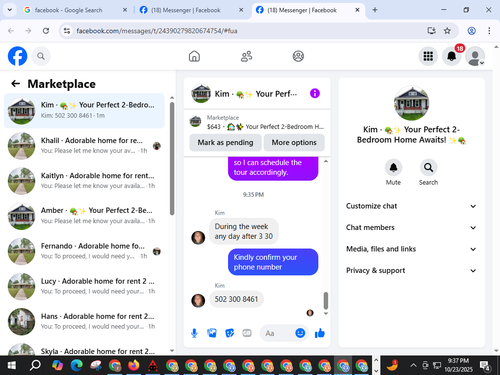Open the Groups icon in top navigation
Screen dimensions: 500x375
pyautogui.click(x=298, y=56)
